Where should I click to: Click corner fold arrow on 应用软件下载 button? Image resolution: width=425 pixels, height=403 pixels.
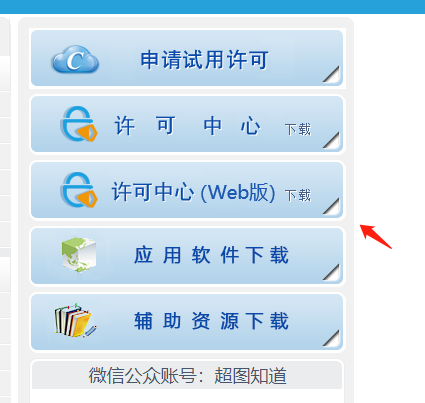point(331,272)
